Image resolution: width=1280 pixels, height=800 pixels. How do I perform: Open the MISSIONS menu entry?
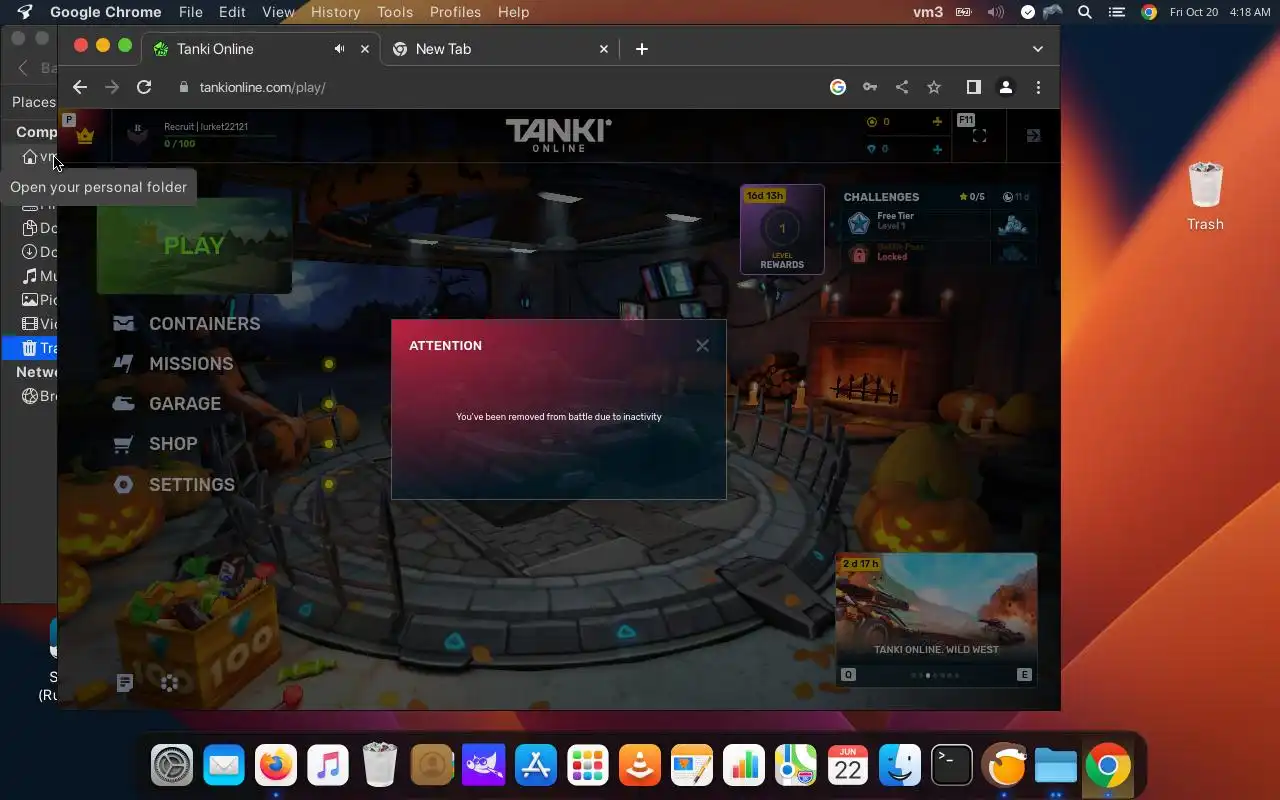173,364
